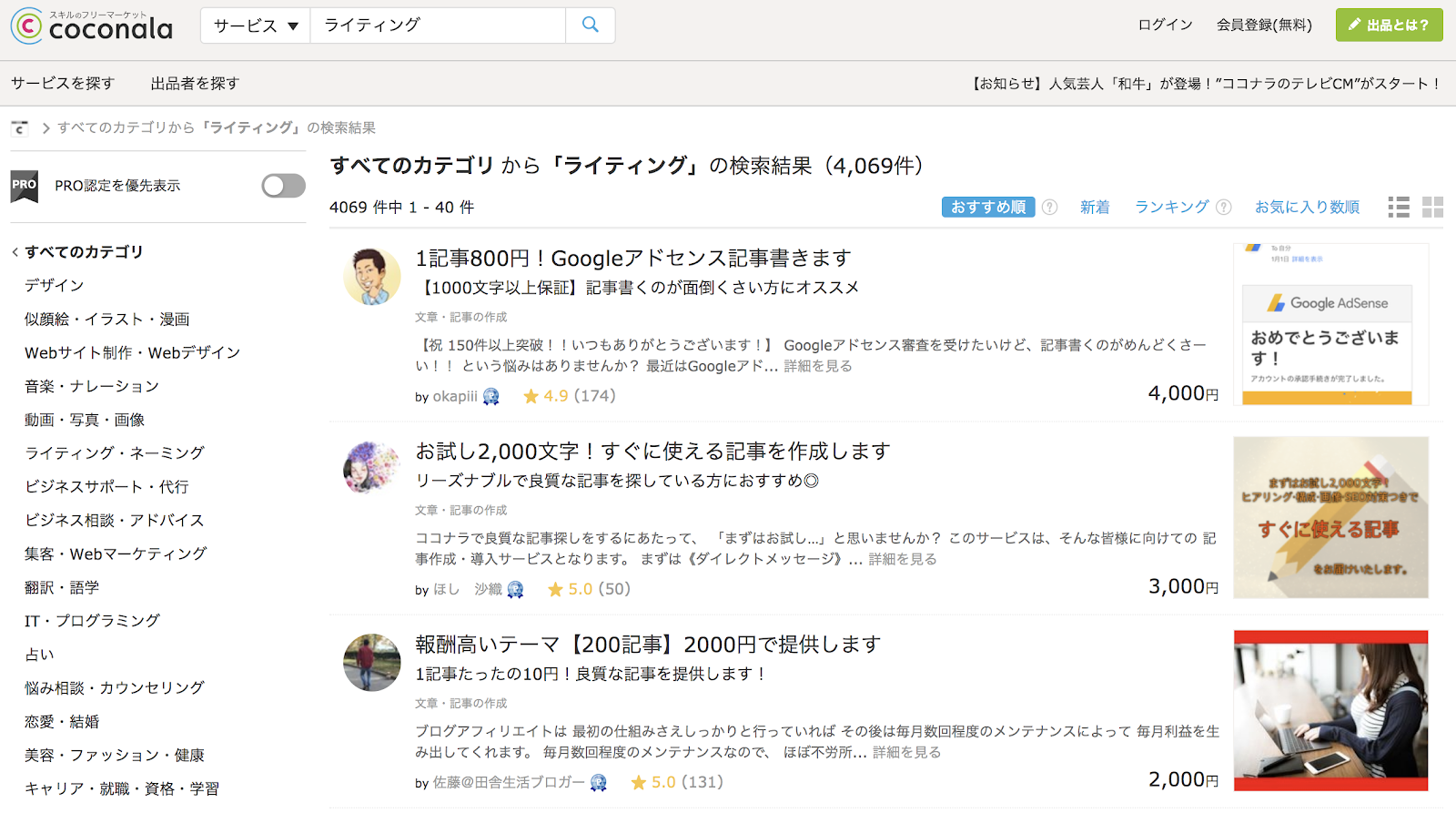This screenshot has height=813, width=1456.
Task: Sort results by お気に入り数順
Action: coord(1307,208)
